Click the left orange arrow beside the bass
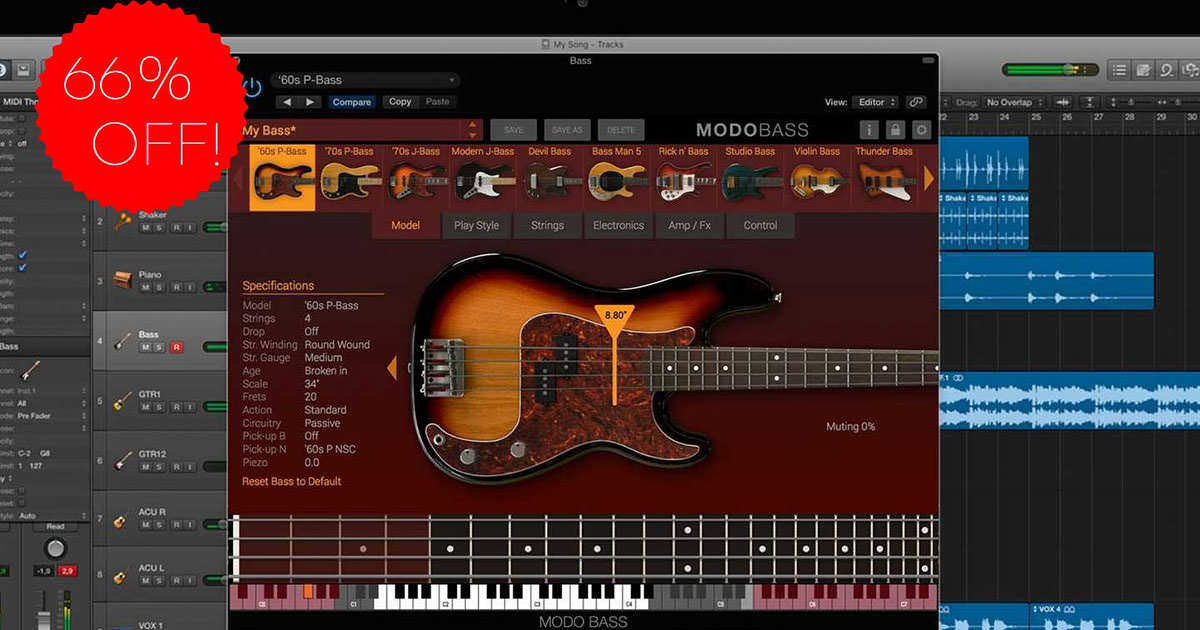This screenshot has height=630, width=1200. pos(392,369)
